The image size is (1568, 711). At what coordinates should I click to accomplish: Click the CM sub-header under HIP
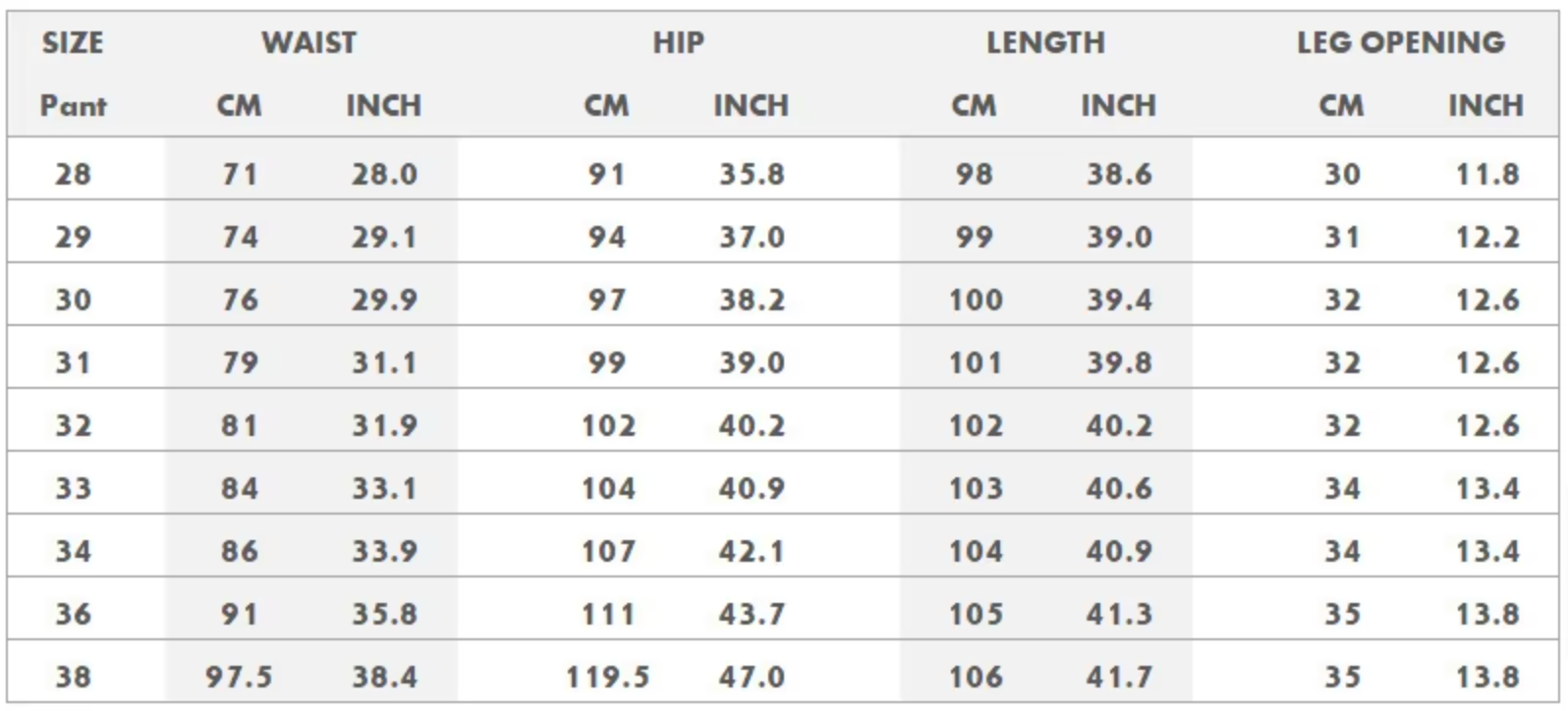606,105
